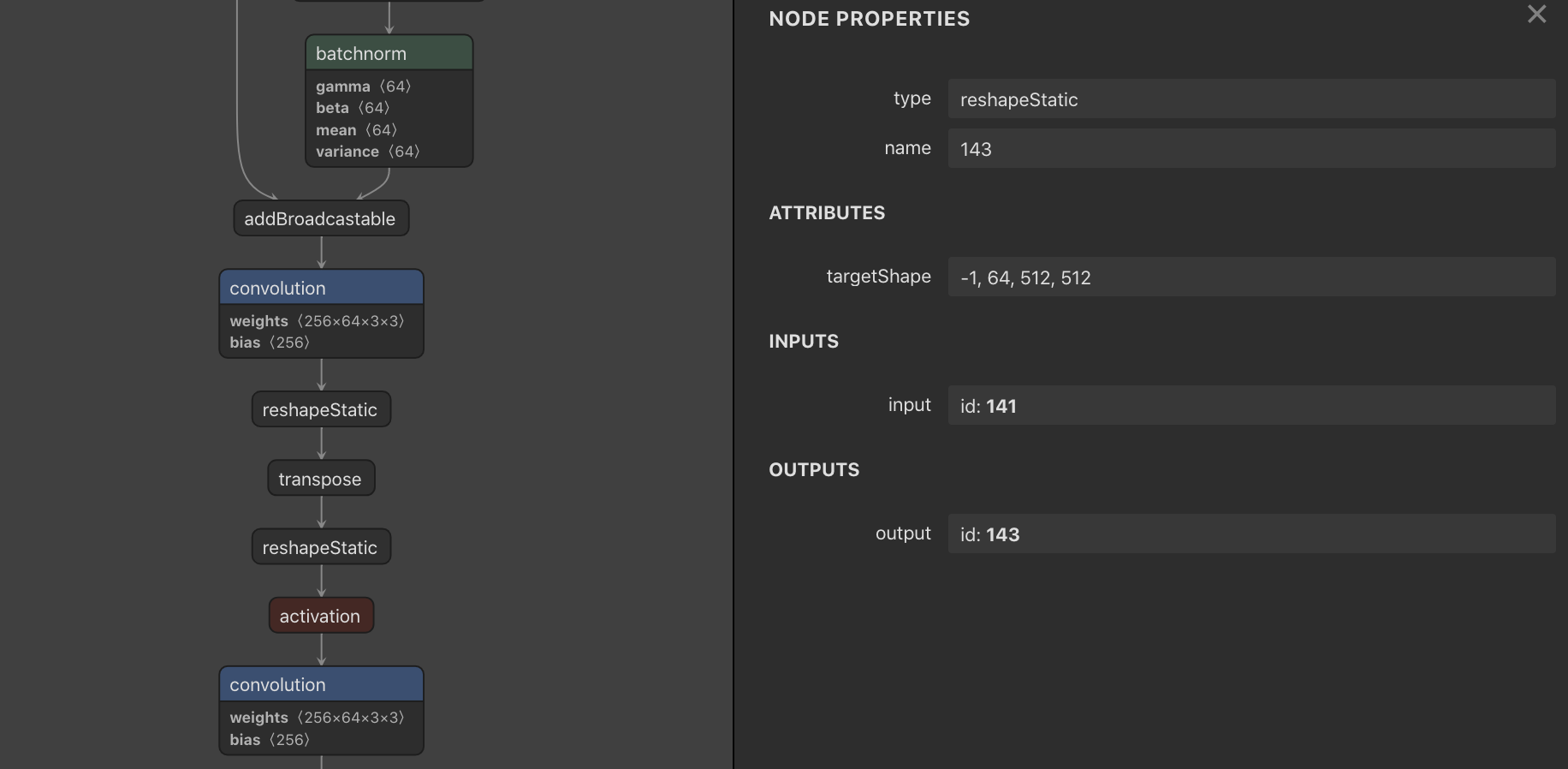Select the activation node

(x=321, y=616)
